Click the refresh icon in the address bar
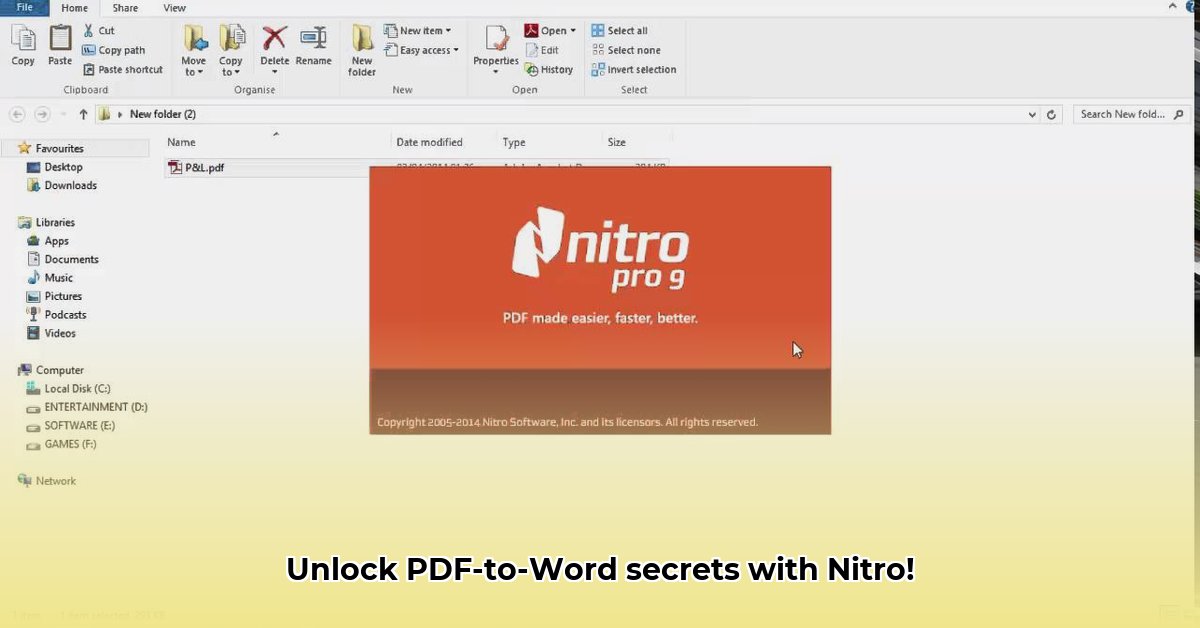Image resolution: width=1200 pixels, height=628 pixels. tap(1050, 114)
